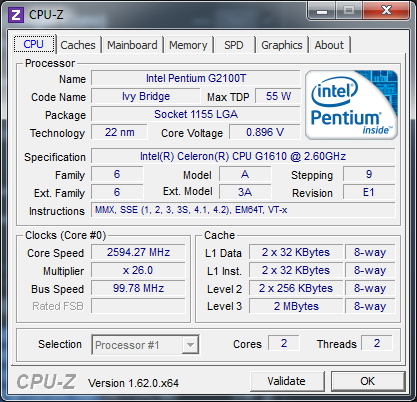Click the 'Version 1.62.0.x64' text
417x402 pixels.
(133, 383)
